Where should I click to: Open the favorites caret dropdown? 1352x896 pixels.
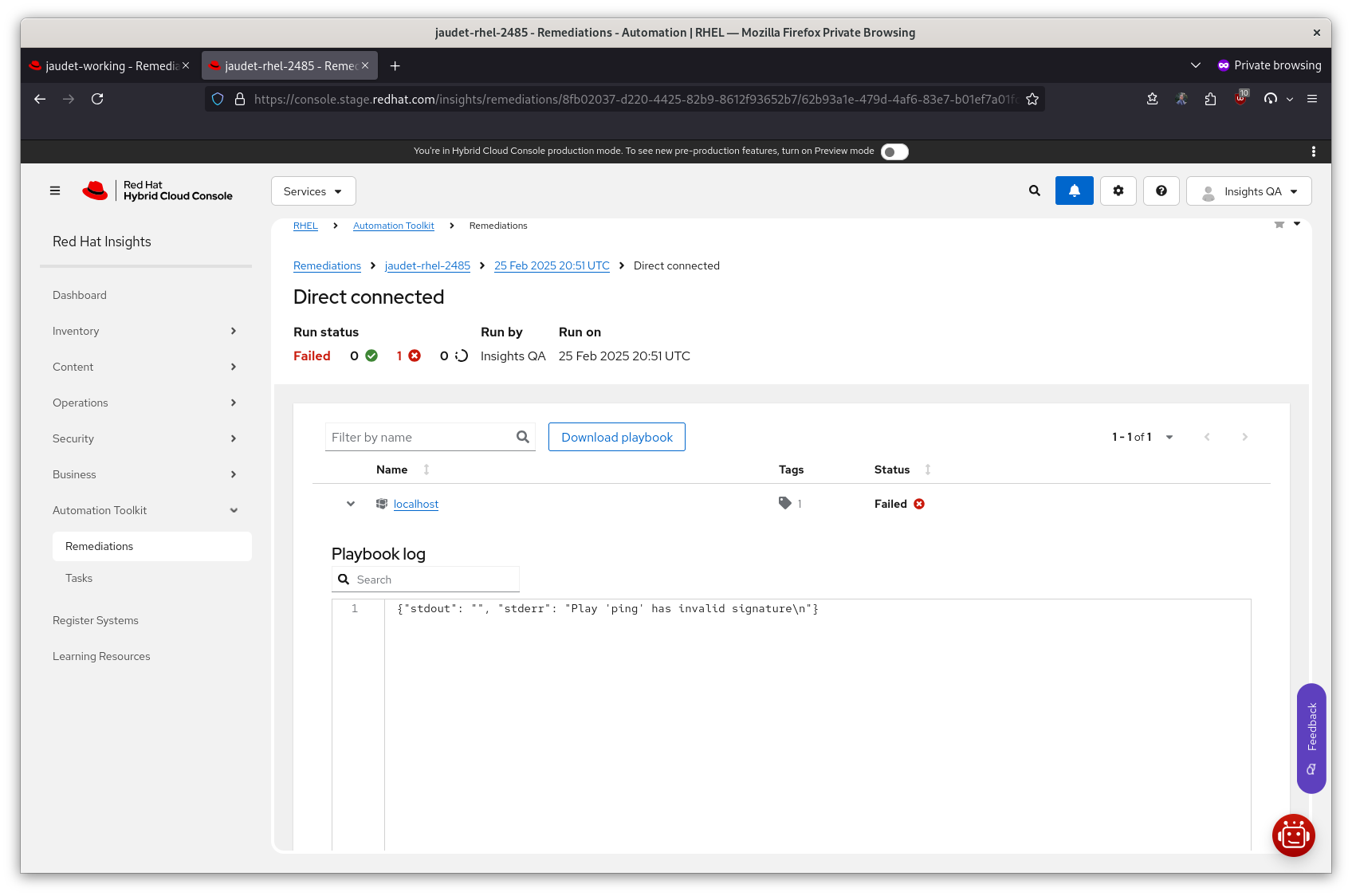click(1297, 224)
